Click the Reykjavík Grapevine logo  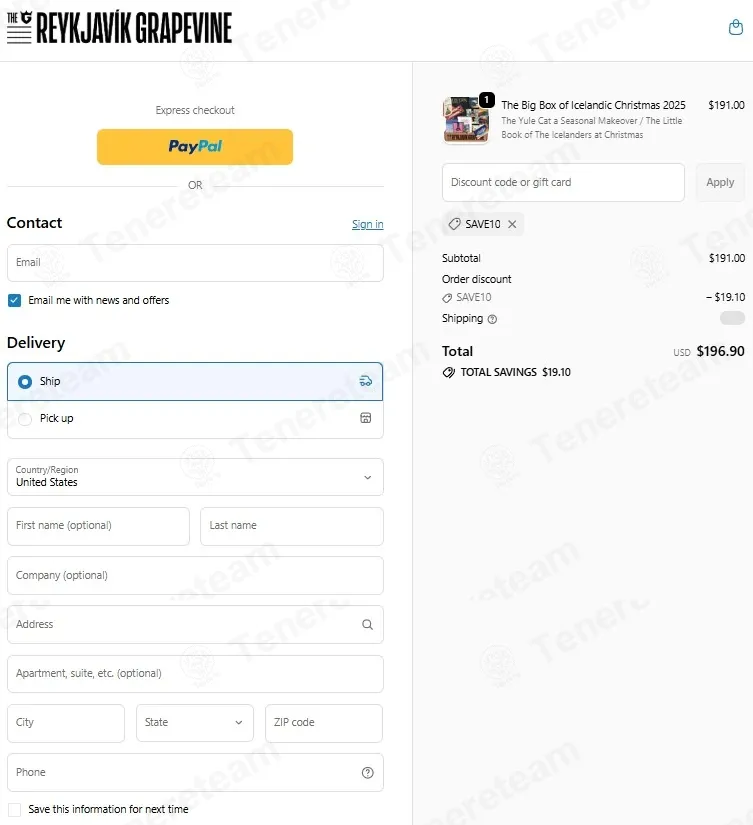click(x=119, y=27)
